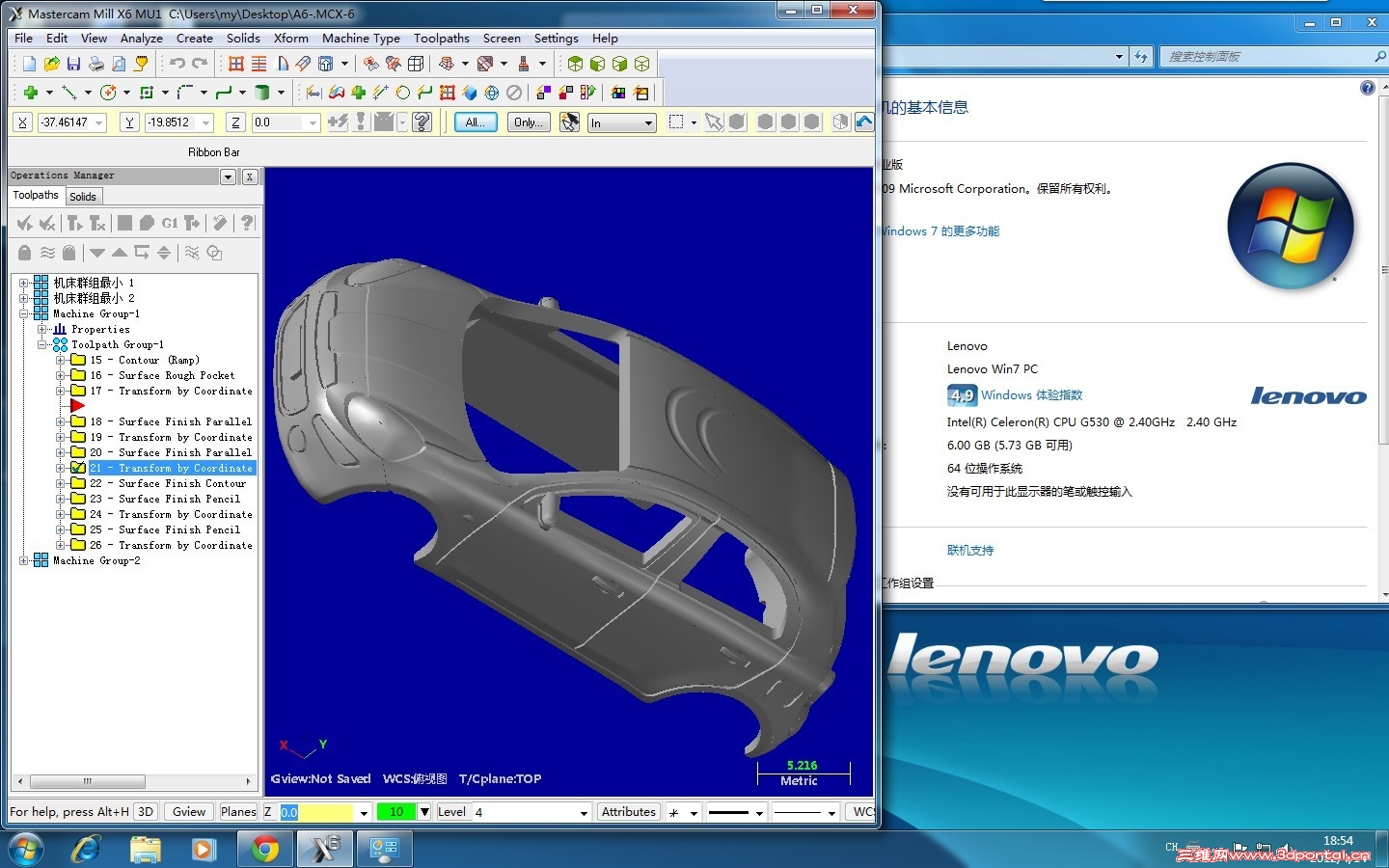Click the Planes button in status bar
Image resolution: width=1389 pixels, height=868 pixels.
238,812
